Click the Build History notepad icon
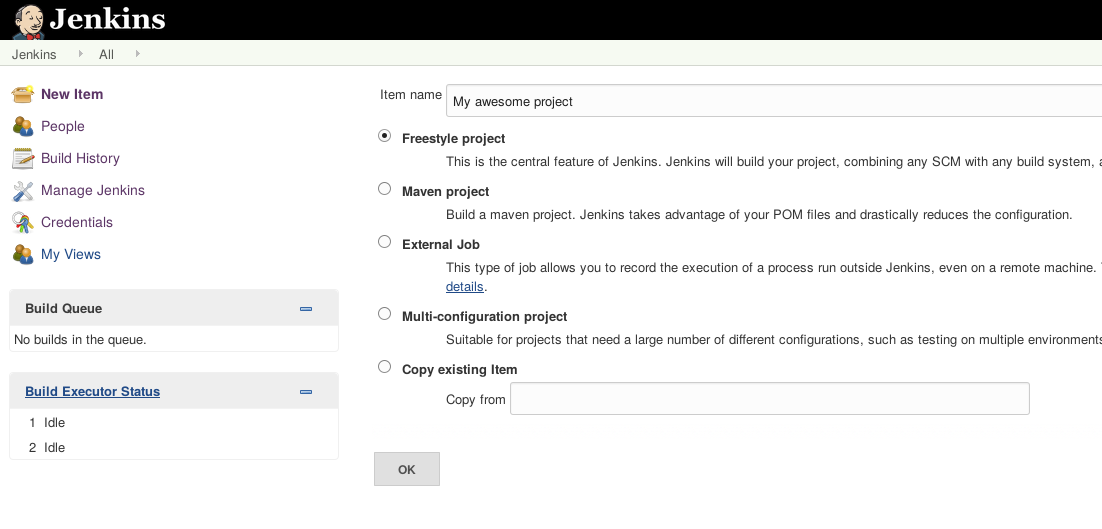This screenshot has width=1102, height=529. click(x=23, y=158)
